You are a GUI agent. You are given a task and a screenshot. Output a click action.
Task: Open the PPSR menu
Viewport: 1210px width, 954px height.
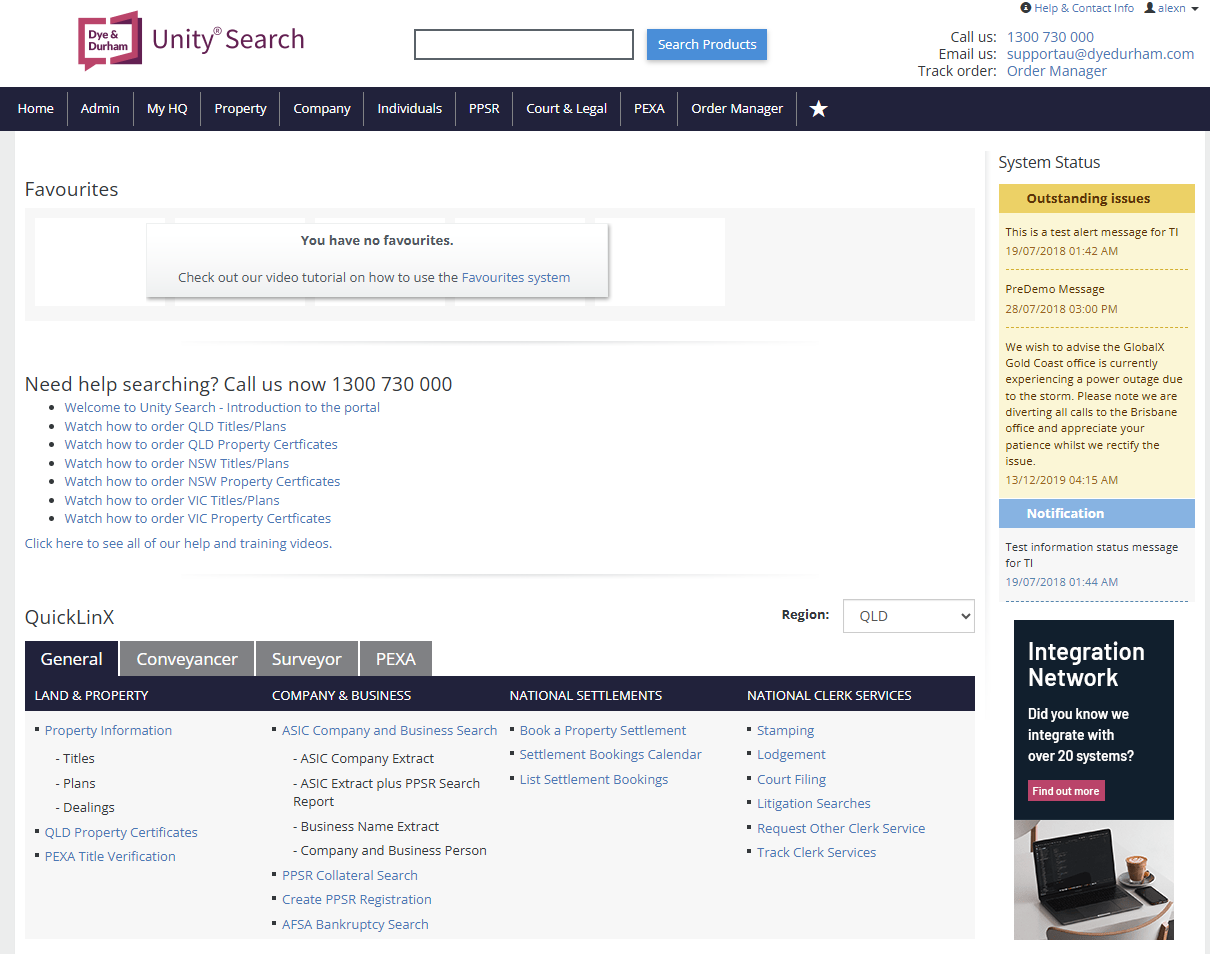484,108
